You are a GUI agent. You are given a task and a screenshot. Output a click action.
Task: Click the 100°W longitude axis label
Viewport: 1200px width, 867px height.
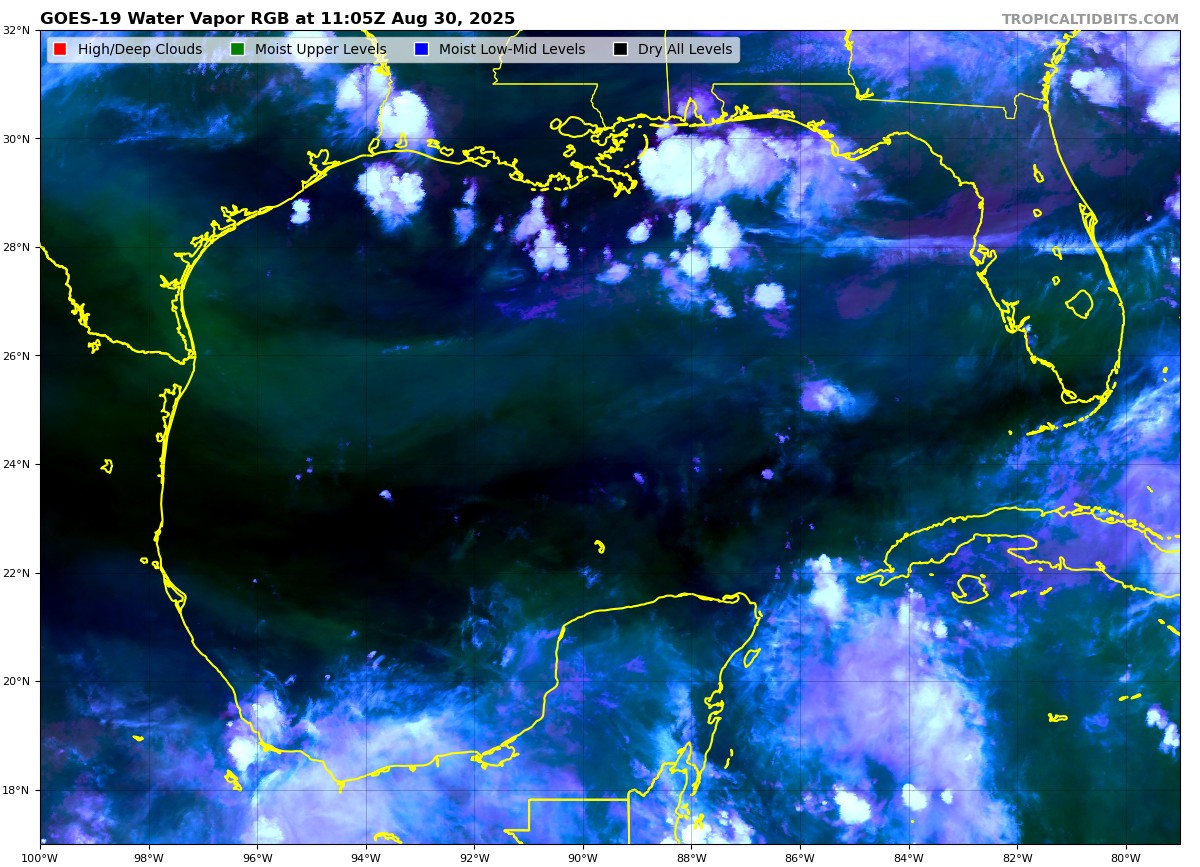40,857
